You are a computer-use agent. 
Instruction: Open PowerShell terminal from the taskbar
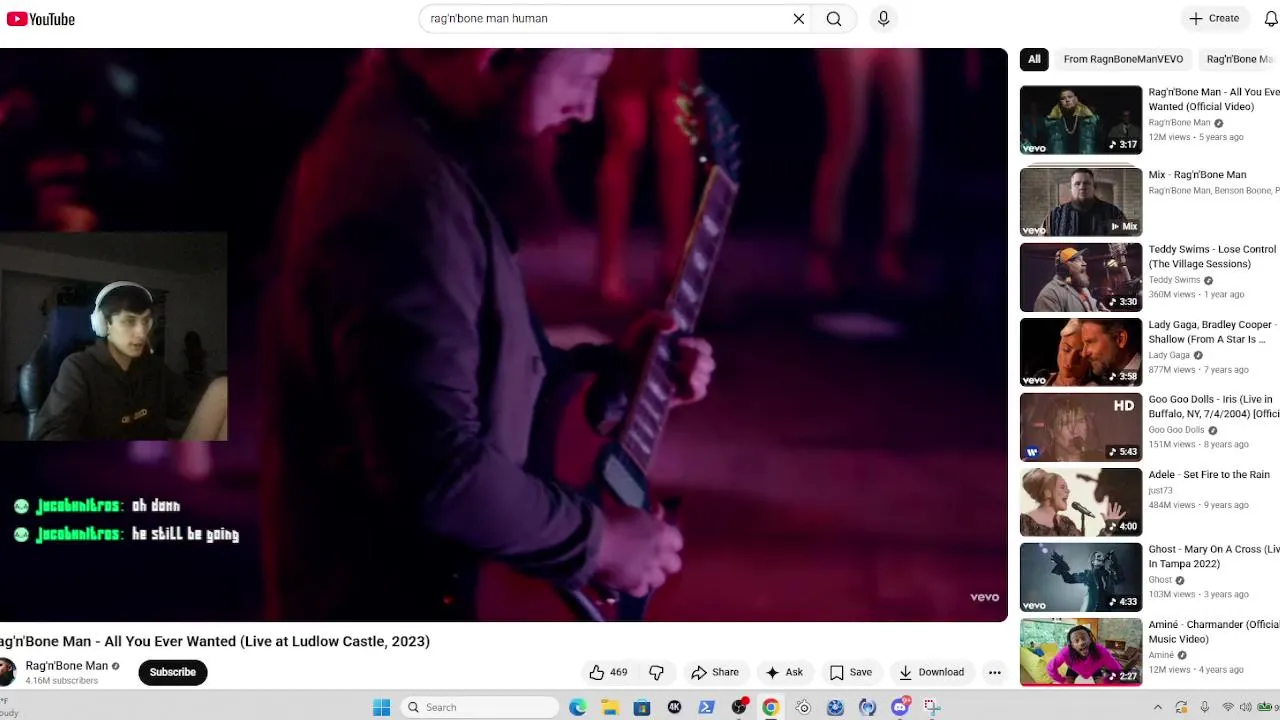[x=706, y=707]
